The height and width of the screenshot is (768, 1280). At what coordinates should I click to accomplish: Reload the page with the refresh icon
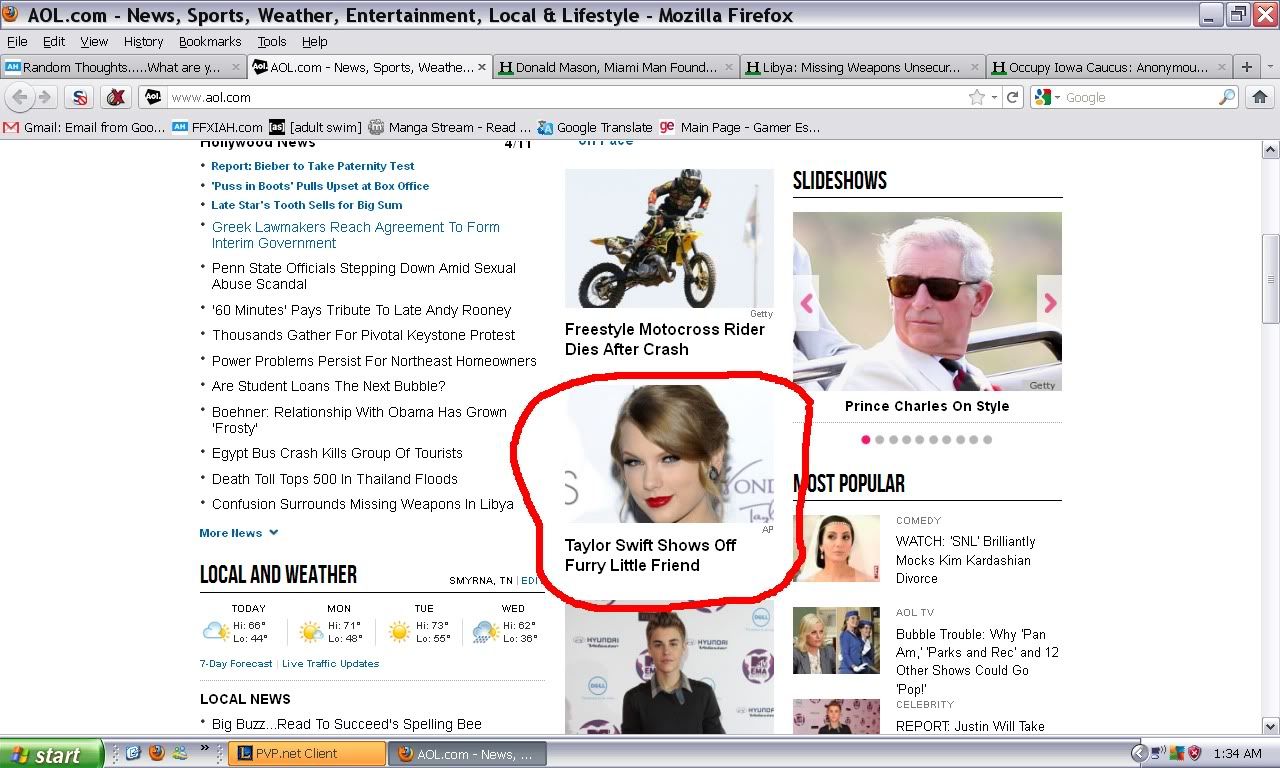point(1012,97)
